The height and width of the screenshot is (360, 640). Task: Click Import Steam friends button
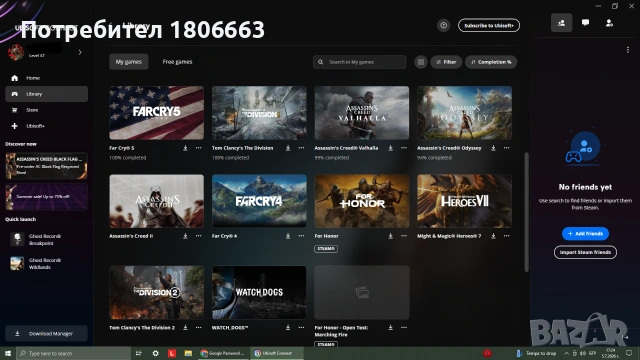(585, 252)
